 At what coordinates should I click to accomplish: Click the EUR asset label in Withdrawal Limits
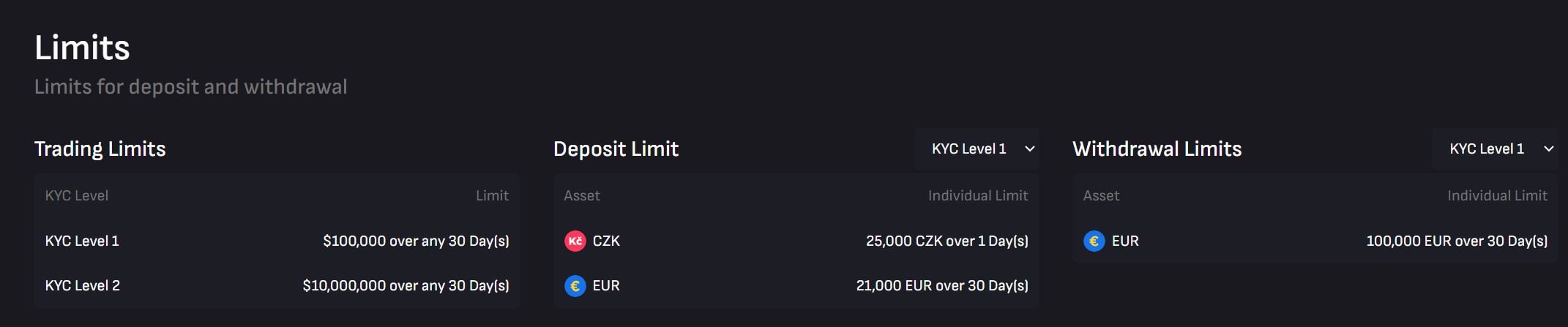pos(1125,241)
